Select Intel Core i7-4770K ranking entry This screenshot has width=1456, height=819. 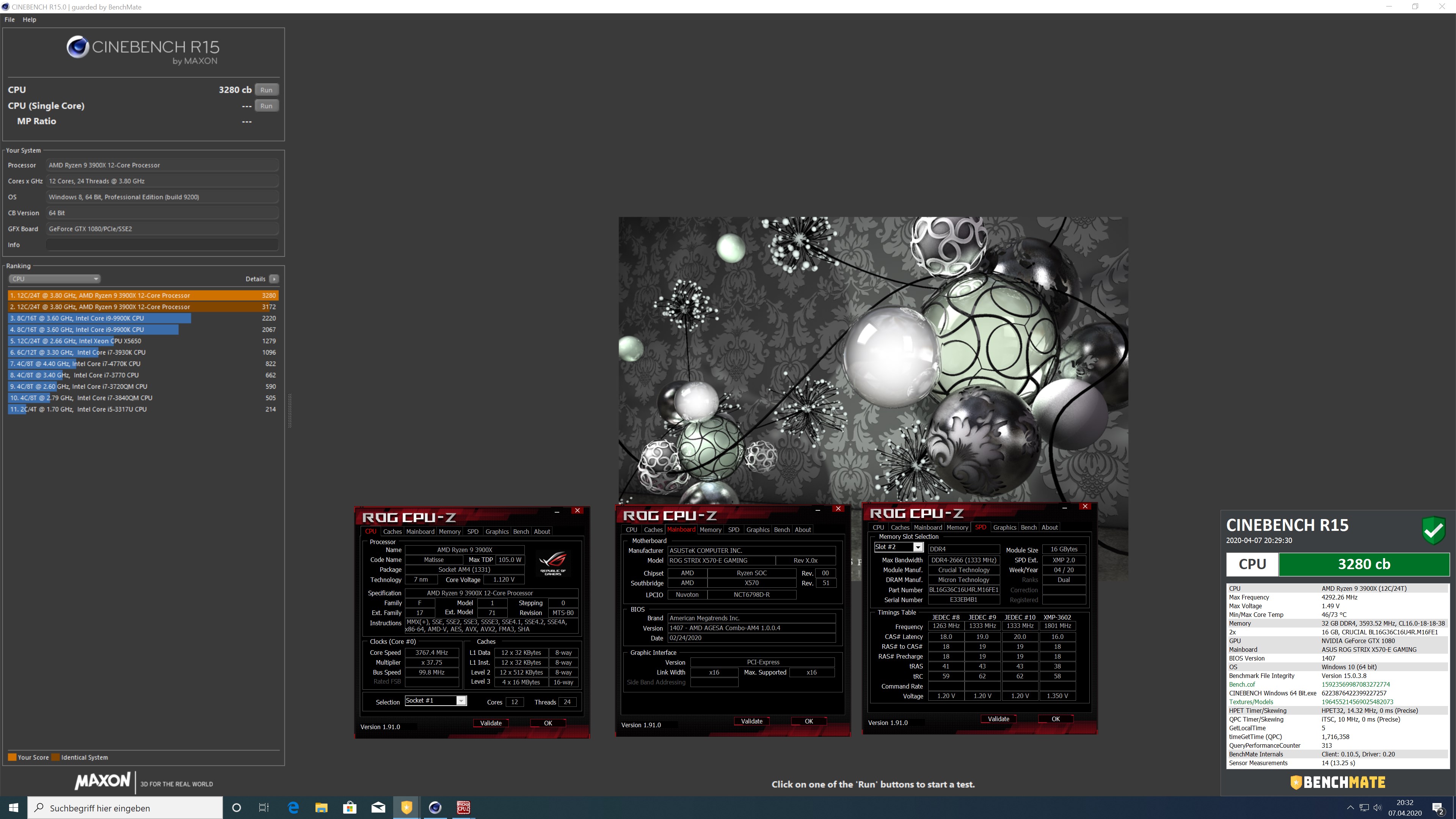[x=143, y=364]
